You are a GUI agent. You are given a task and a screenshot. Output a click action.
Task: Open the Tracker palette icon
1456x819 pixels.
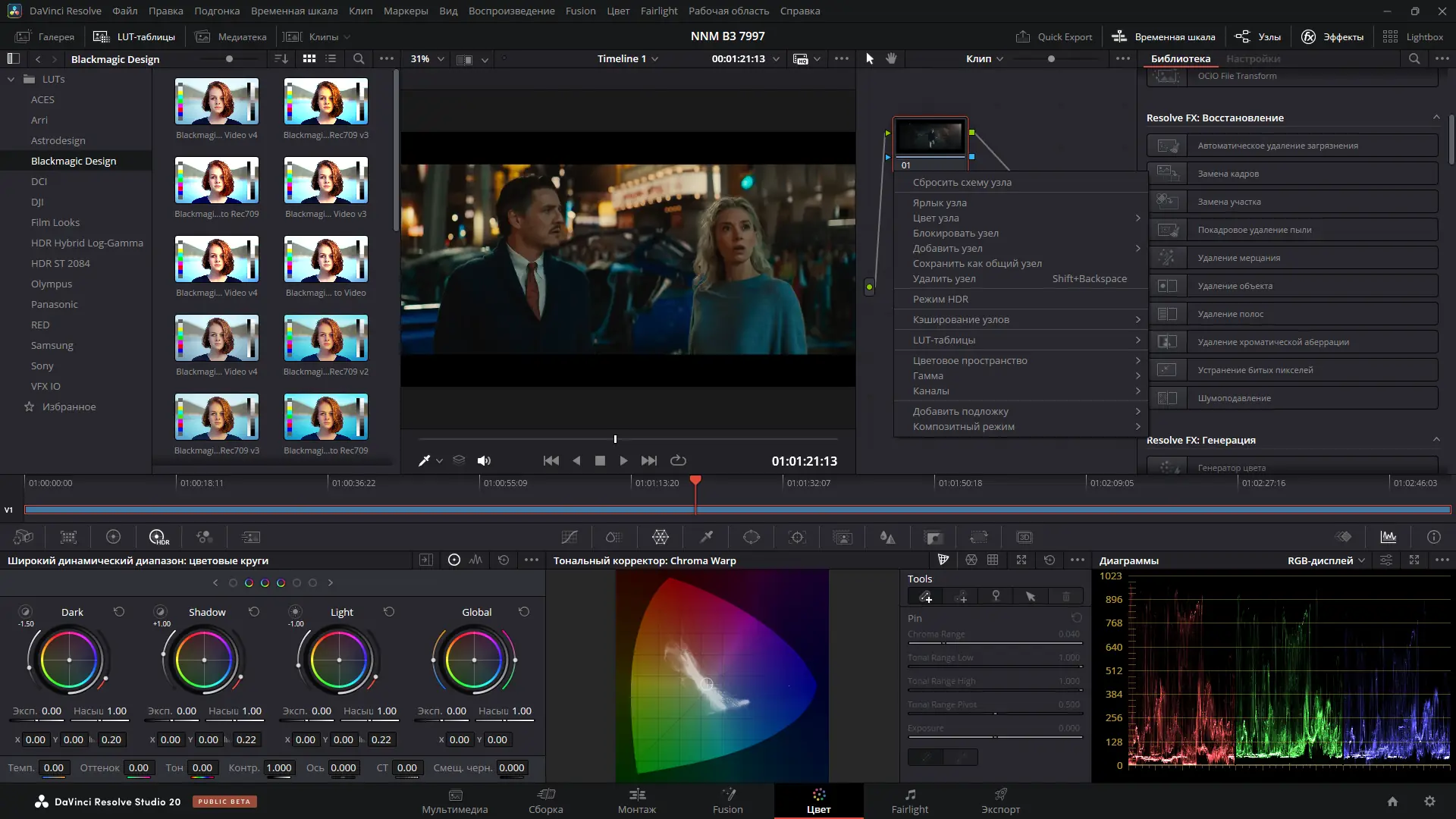click(797, 537)
